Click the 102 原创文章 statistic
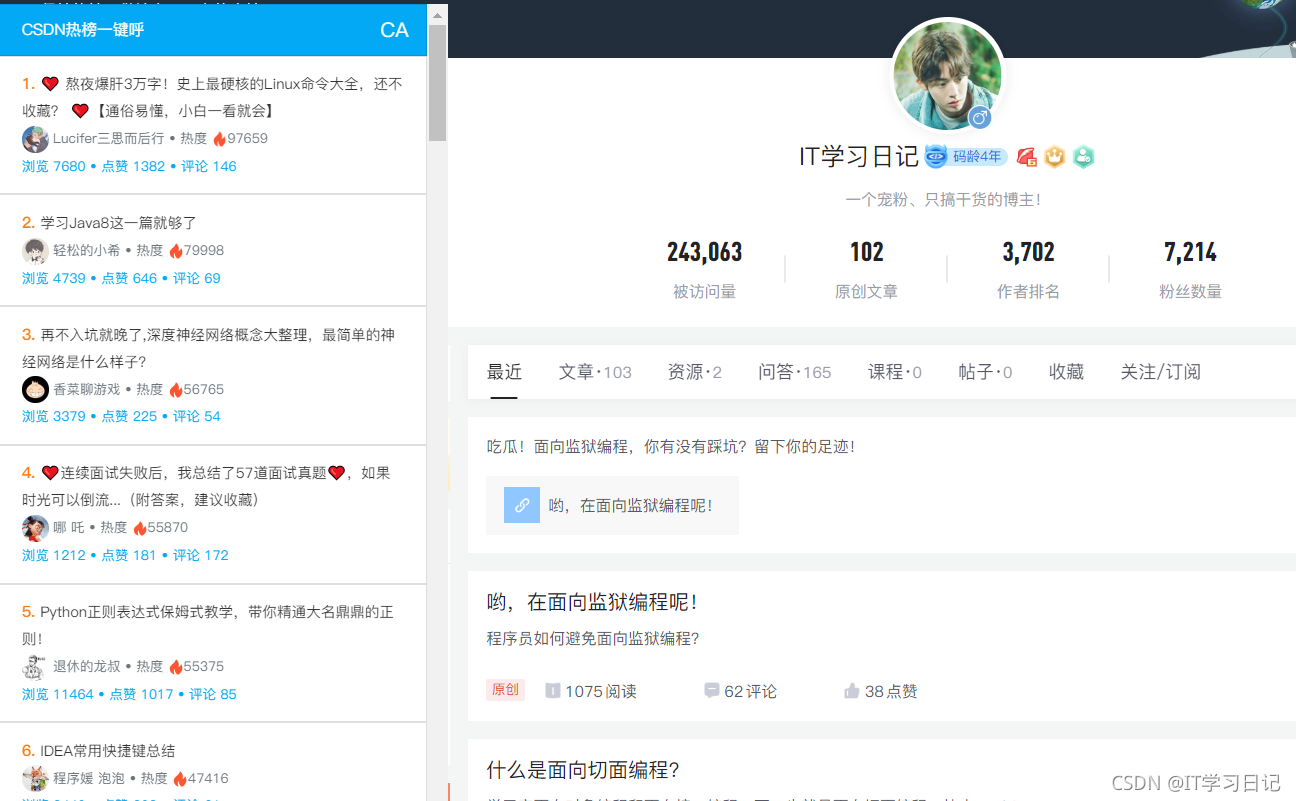The width and height of the screenshot is (1296, 801). [x=866, y=269]
